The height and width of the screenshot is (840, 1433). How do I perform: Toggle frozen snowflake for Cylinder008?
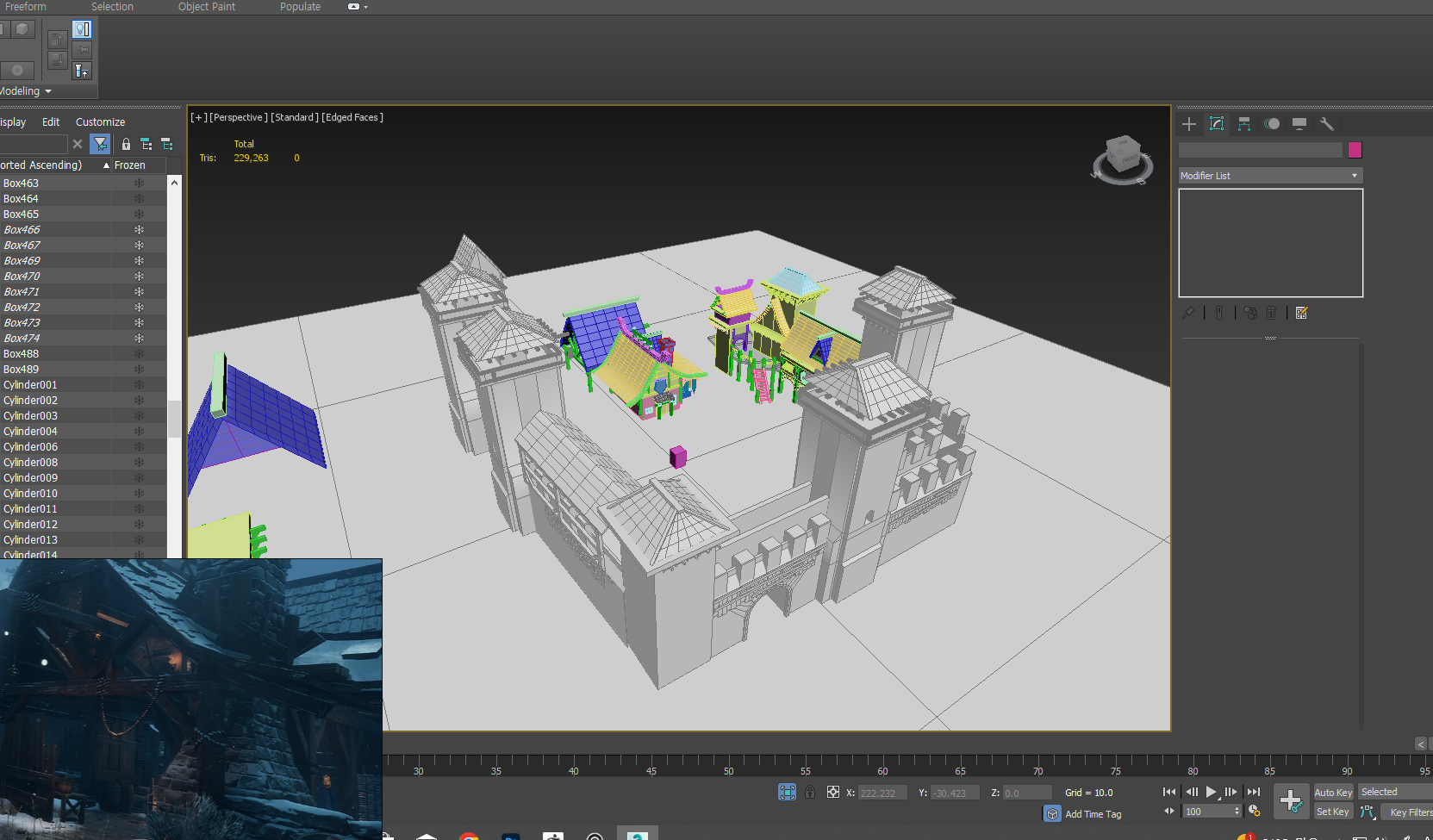139,462
